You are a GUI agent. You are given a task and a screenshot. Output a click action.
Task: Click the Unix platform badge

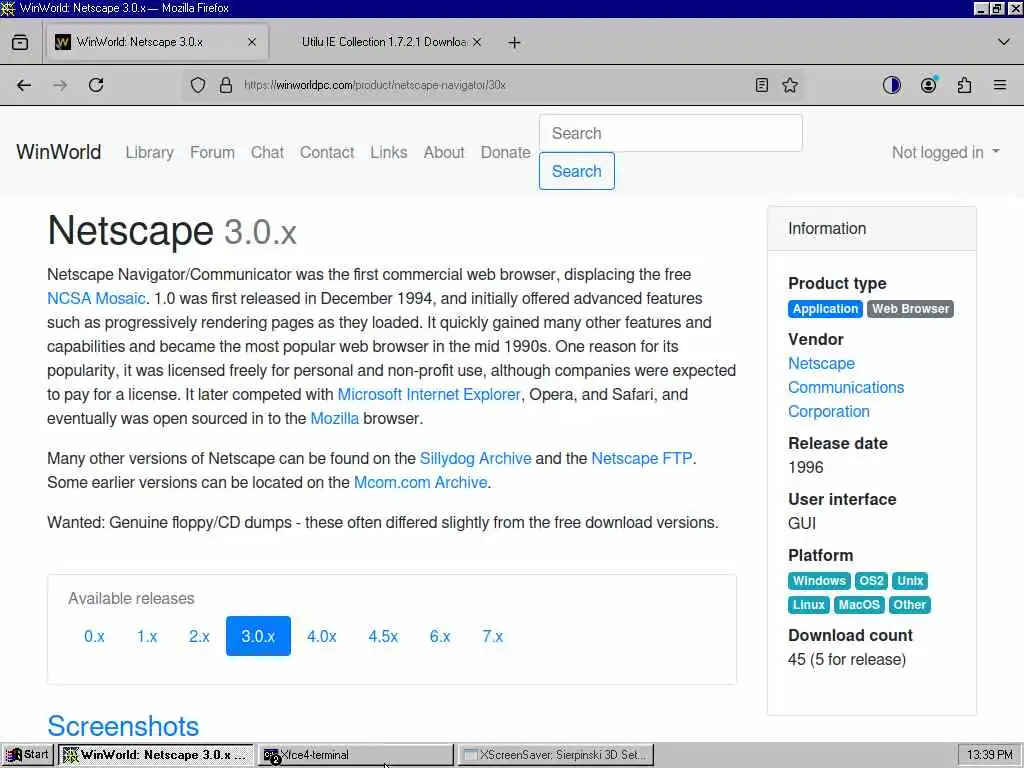910,581
